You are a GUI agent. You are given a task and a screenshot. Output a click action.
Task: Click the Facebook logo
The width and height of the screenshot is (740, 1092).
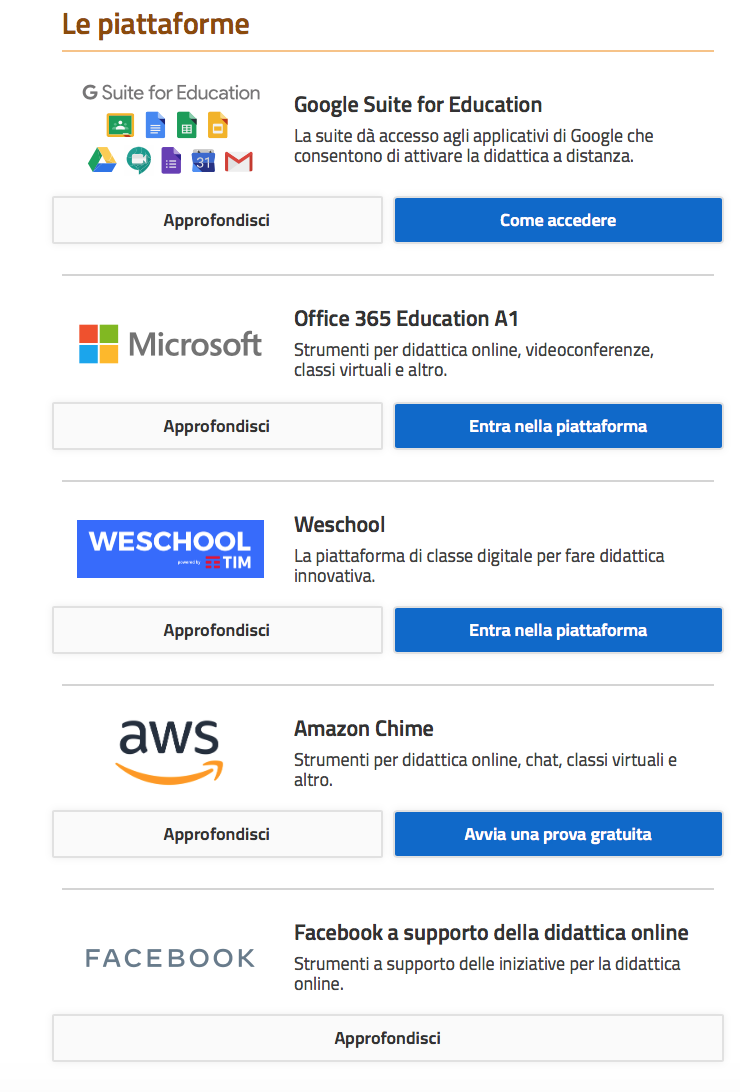(171, 958)
